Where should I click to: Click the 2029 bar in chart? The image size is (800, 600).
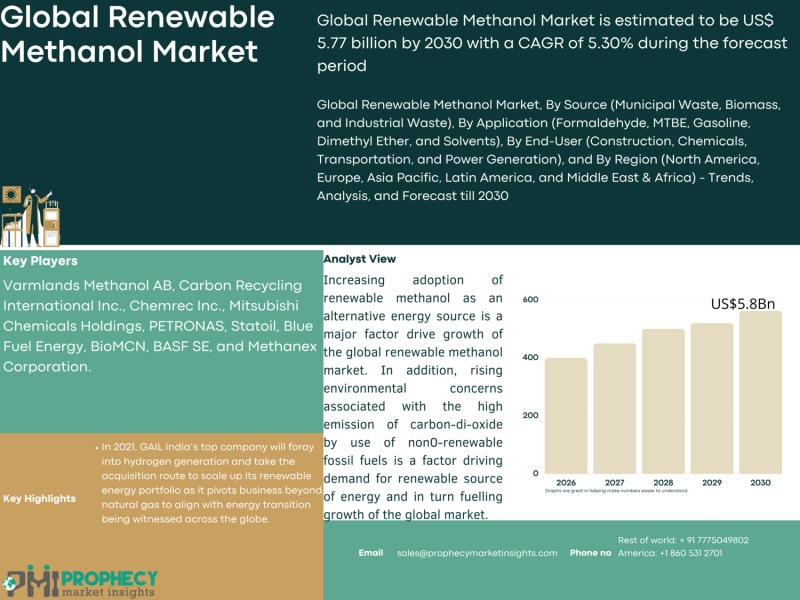[712, 398]
